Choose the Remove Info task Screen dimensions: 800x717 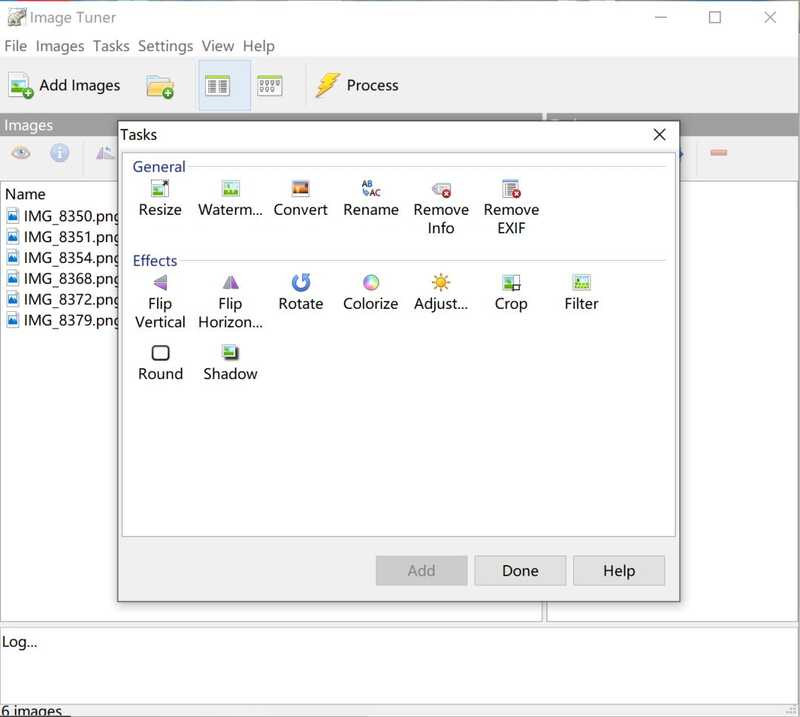coord(441,208)
